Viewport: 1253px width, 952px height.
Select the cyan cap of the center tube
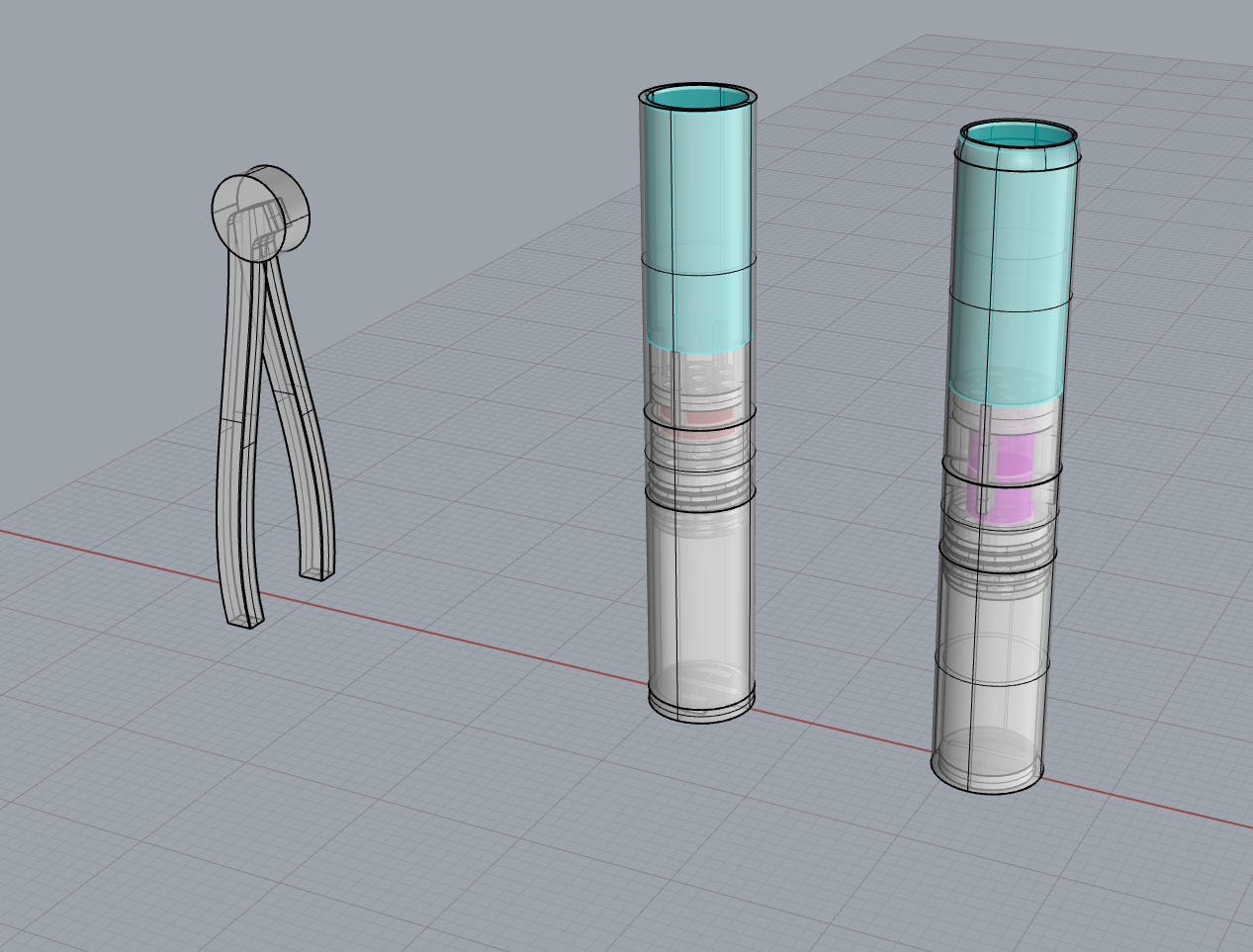pyautogui.click(x=698, y=217)
